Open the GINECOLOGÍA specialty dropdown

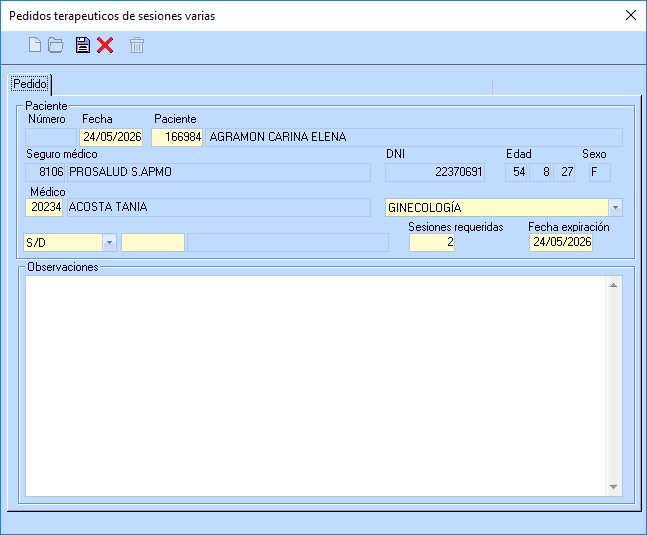click(615, 207)
